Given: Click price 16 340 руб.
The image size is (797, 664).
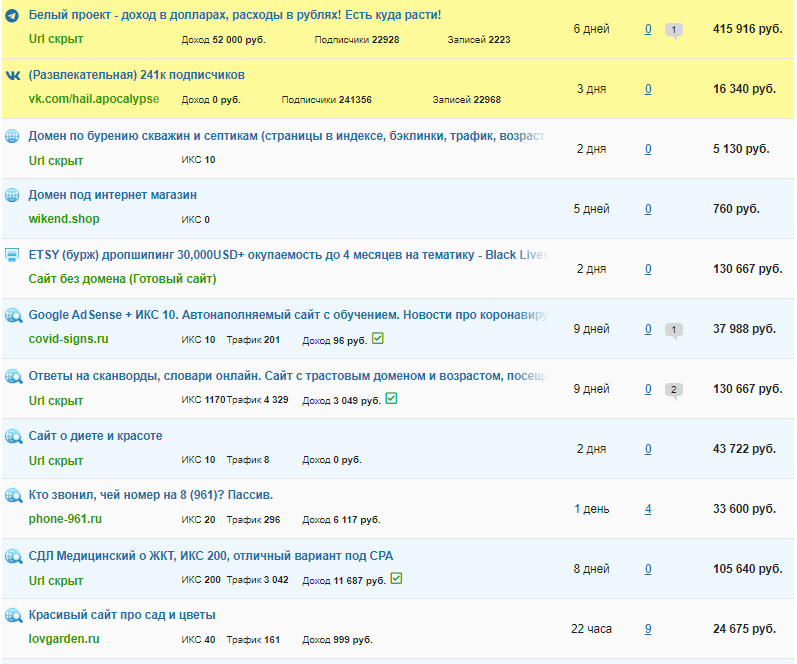Looking at the screenshot, I should pos(745,89).
